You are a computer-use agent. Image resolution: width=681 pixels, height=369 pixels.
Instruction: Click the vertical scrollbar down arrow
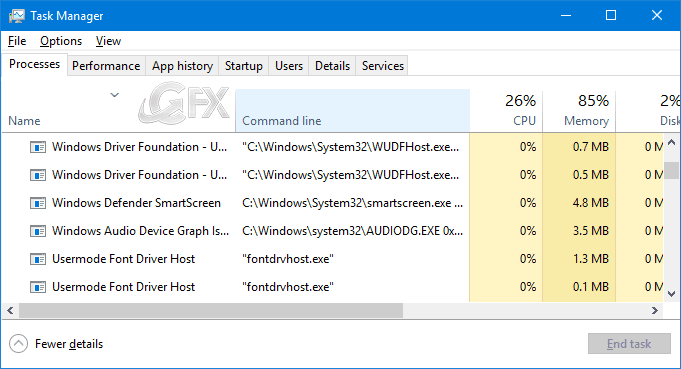[x=671, y=294]
